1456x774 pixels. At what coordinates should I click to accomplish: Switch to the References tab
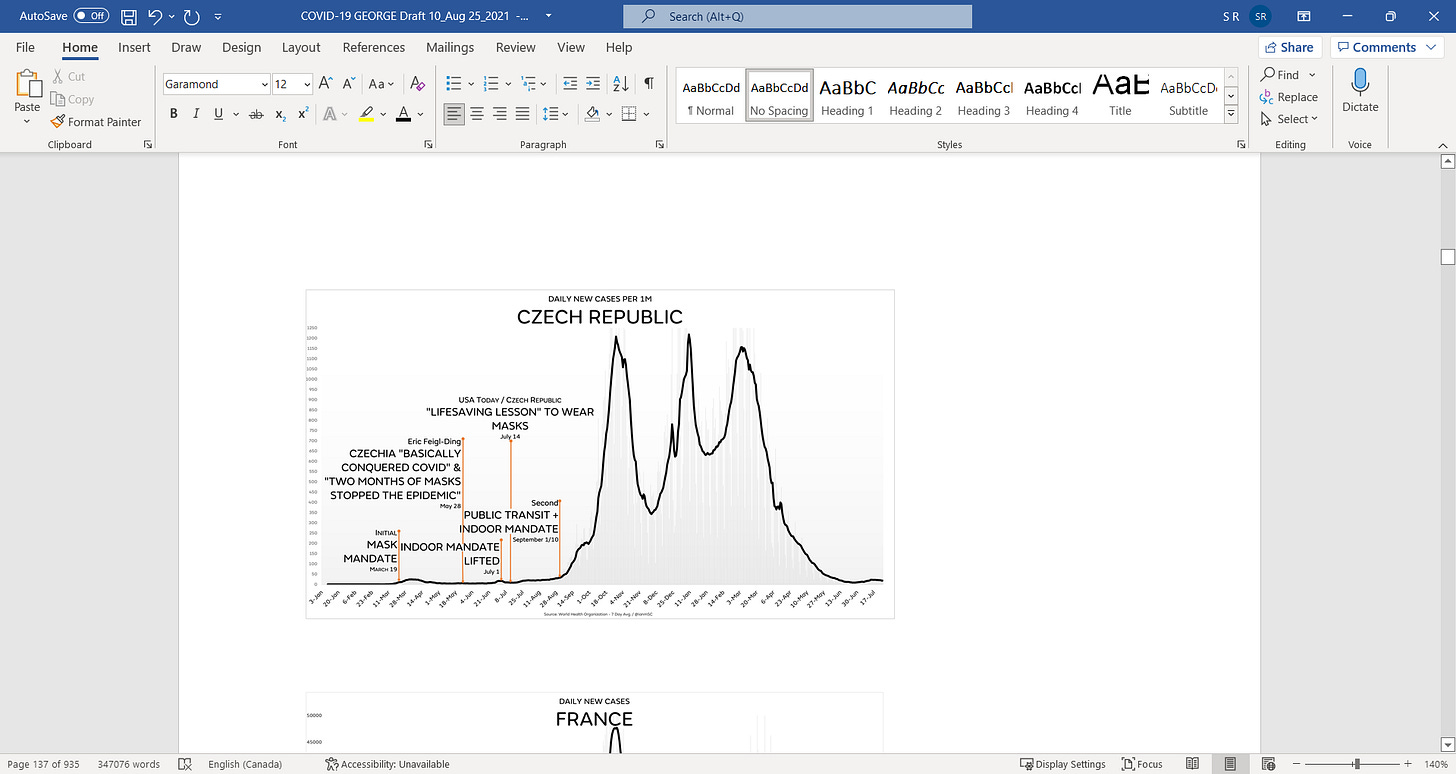click(373, 47)
